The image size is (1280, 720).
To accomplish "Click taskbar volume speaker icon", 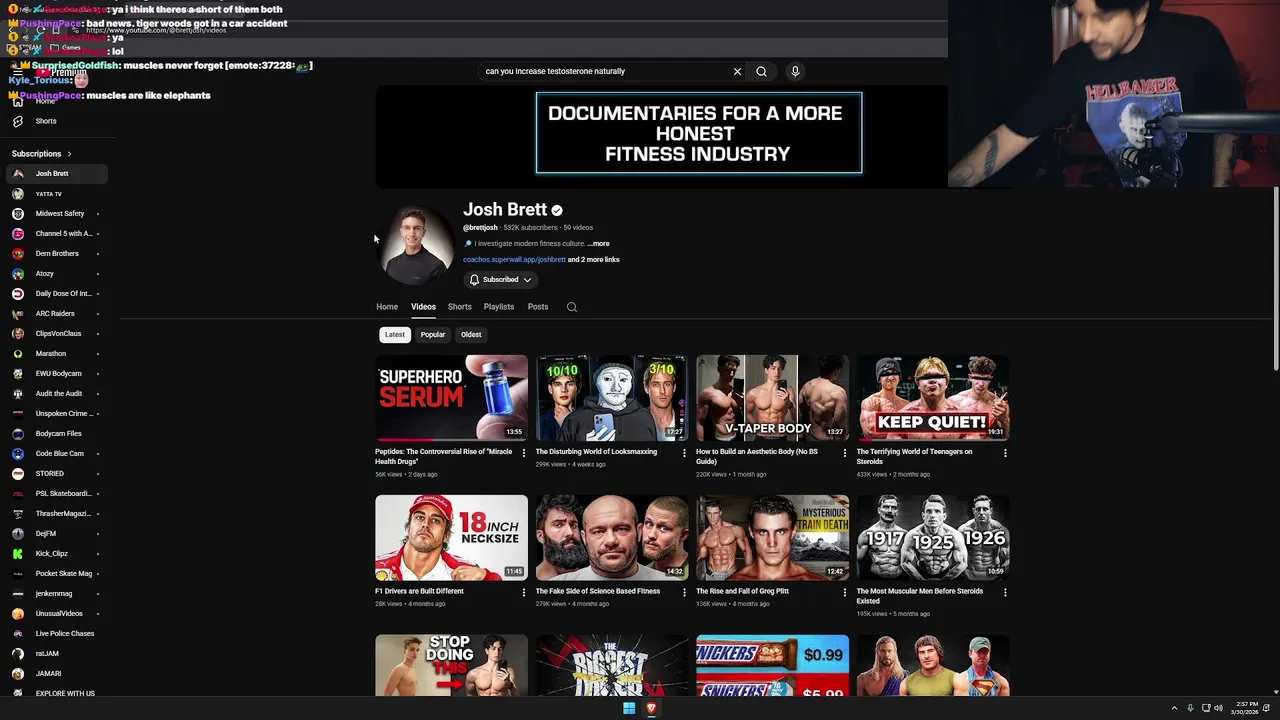I will tap(1218, 708).
